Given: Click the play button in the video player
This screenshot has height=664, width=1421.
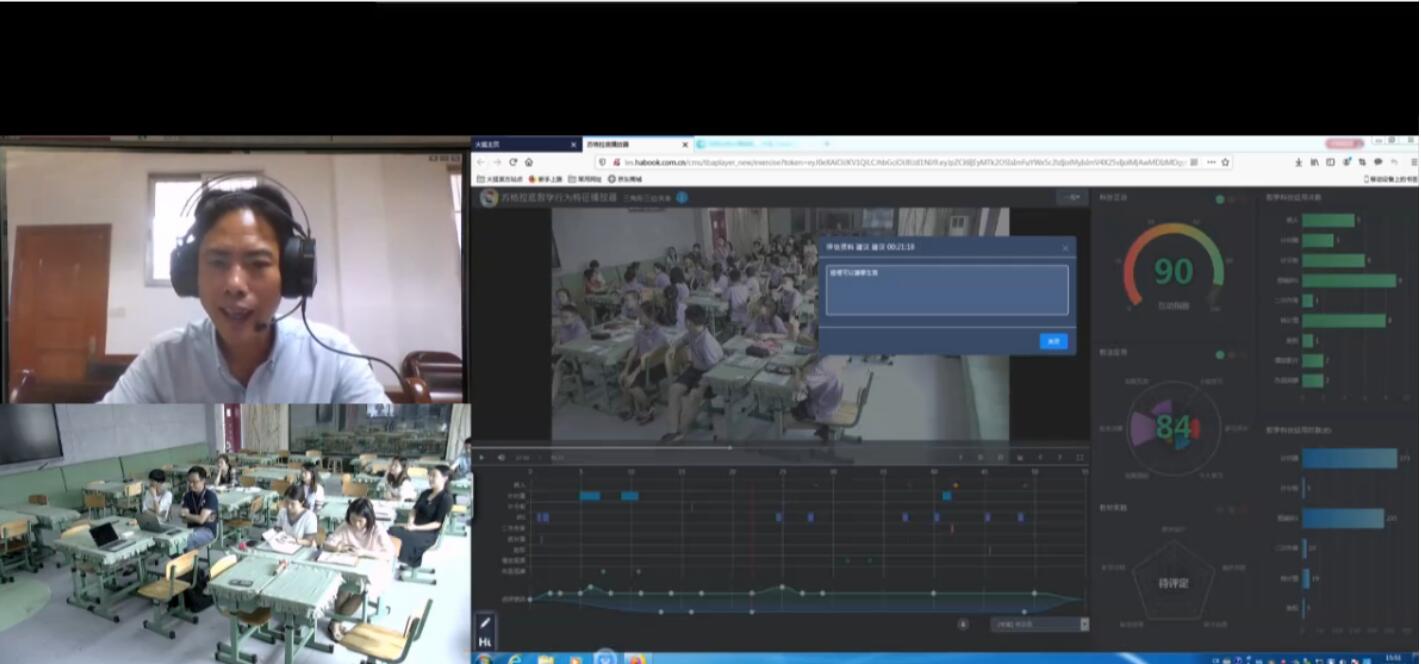Looking at the screenshot, I should click(x=481, y=458).
